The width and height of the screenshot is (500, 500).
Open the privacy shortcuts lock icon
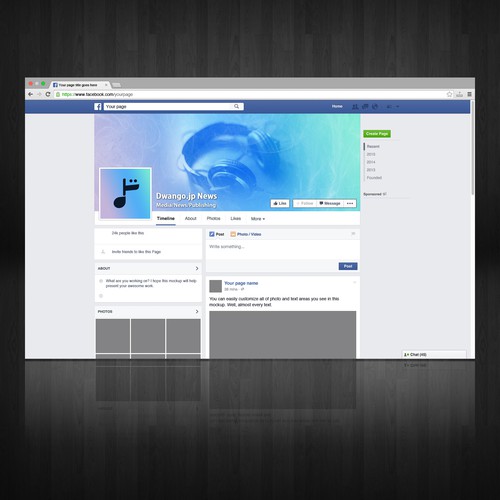click(x=389, y=107)
